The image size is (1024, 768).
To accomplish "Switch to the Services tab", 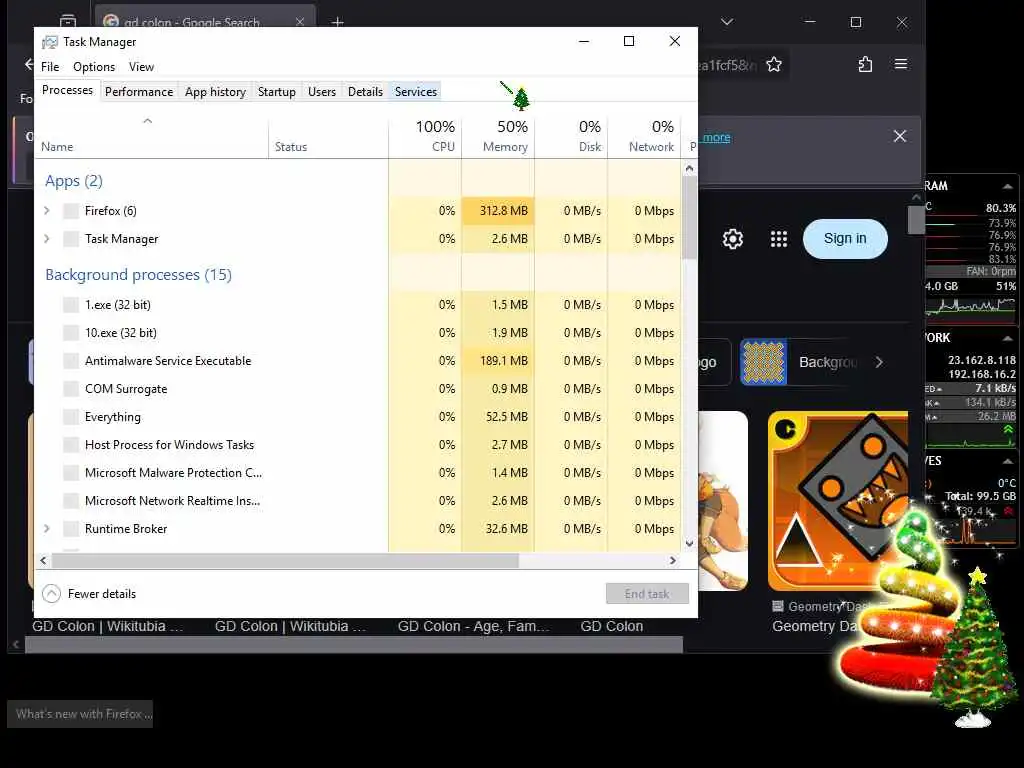I will click(416, 92).
